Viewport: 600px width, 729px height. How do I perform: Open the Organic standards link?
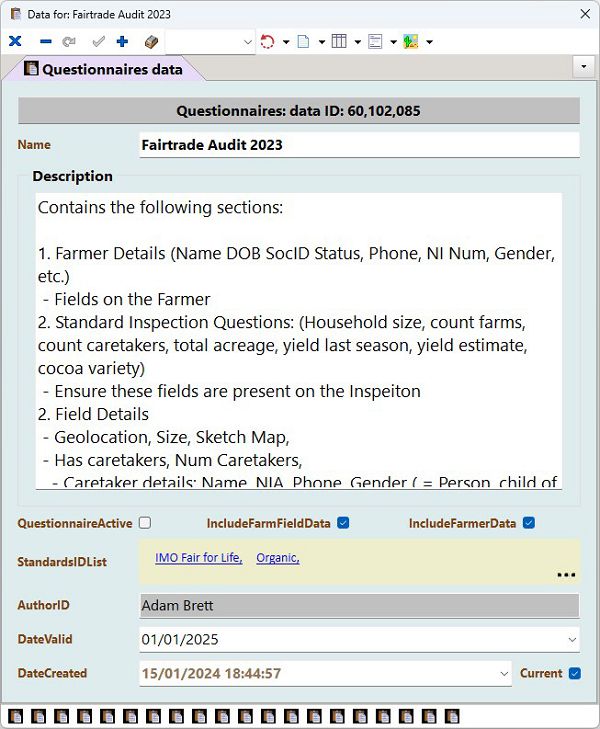(x=278, y=557)
